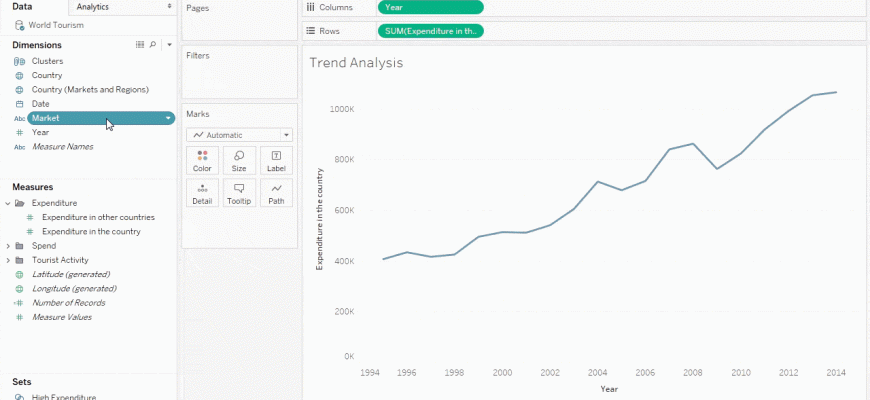This screenshot has height=400, width=870.
Task: Switch to the Analytics tab
Action: coord(93,7)
